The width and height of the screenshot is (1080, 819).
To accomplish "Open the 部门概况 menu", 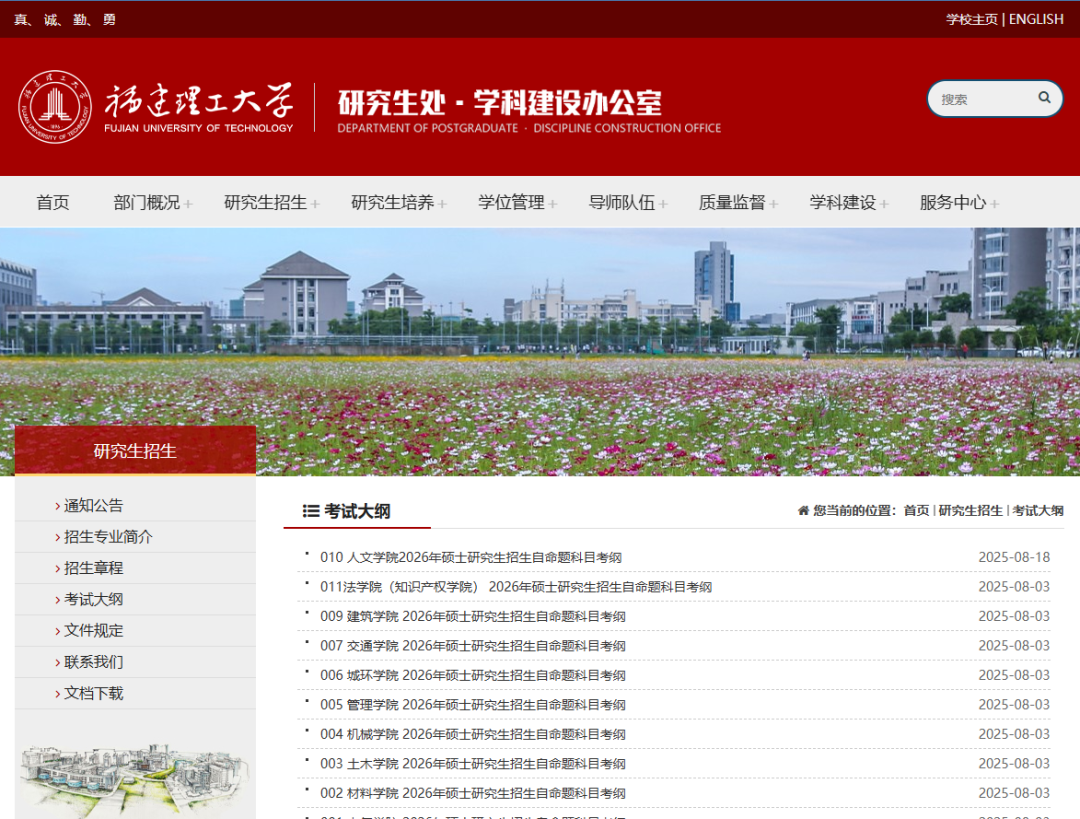I will (147, 203).
